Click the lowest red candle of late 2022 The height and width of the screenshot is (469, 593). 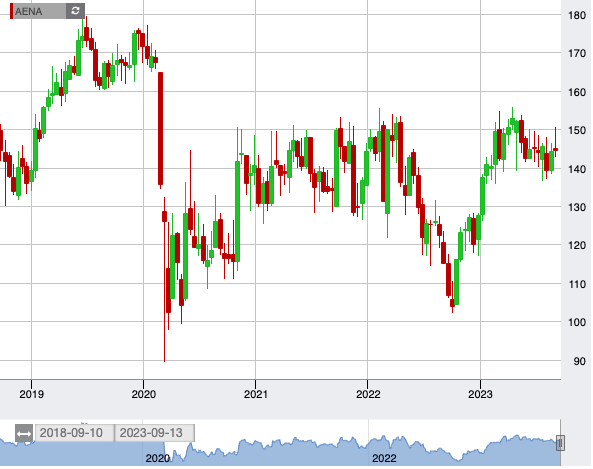pyautogui.click(x=452, y=303)
